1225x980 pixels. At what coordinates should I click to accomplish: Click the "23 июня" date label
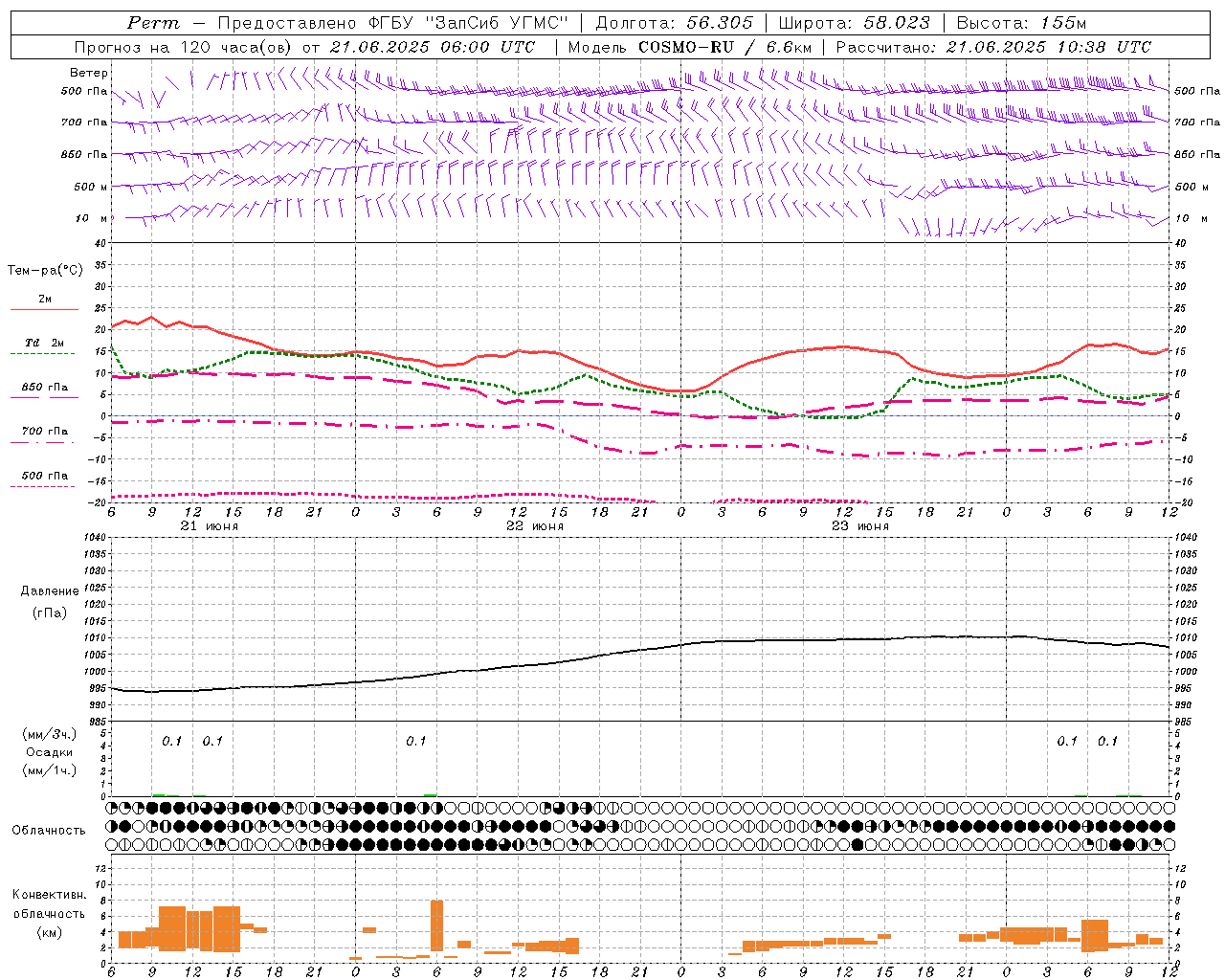click(x=860, y=526)
